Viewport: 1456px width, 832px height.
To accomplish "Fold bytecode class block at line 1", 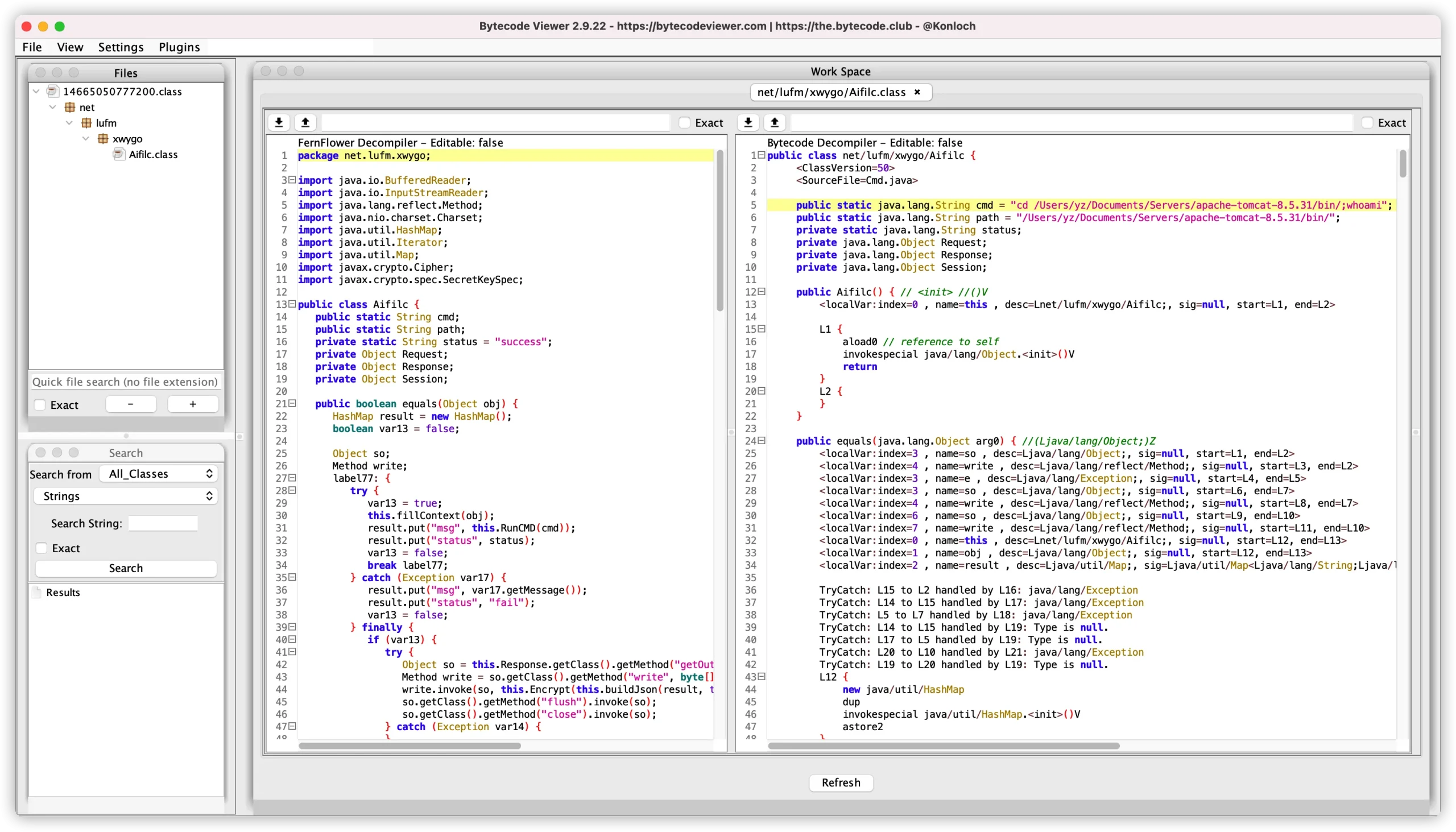I will click(761, 155).
